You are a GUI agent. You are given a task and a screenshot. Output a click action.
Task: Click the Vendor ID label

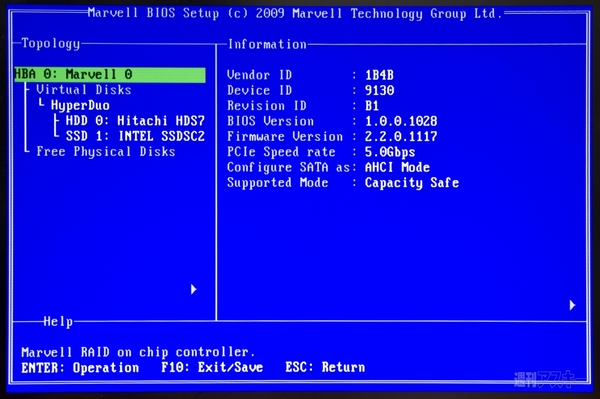pos(259,75)
